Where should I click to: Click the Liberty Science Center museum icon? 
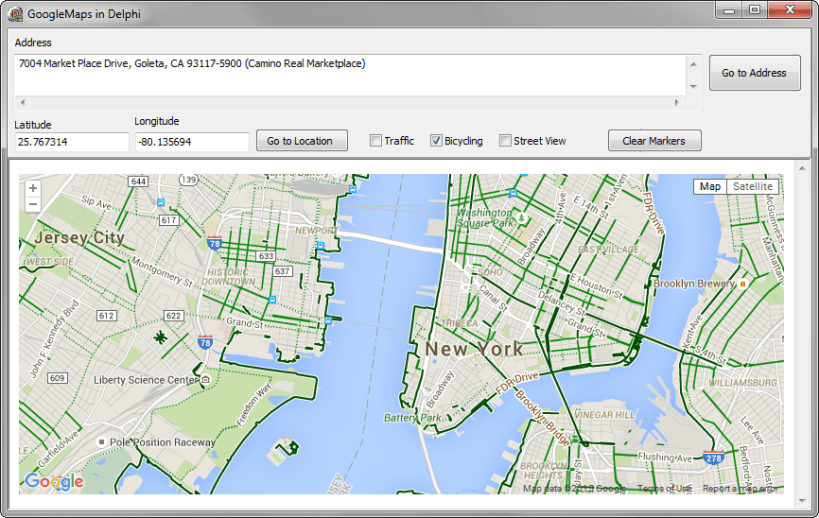206,380
